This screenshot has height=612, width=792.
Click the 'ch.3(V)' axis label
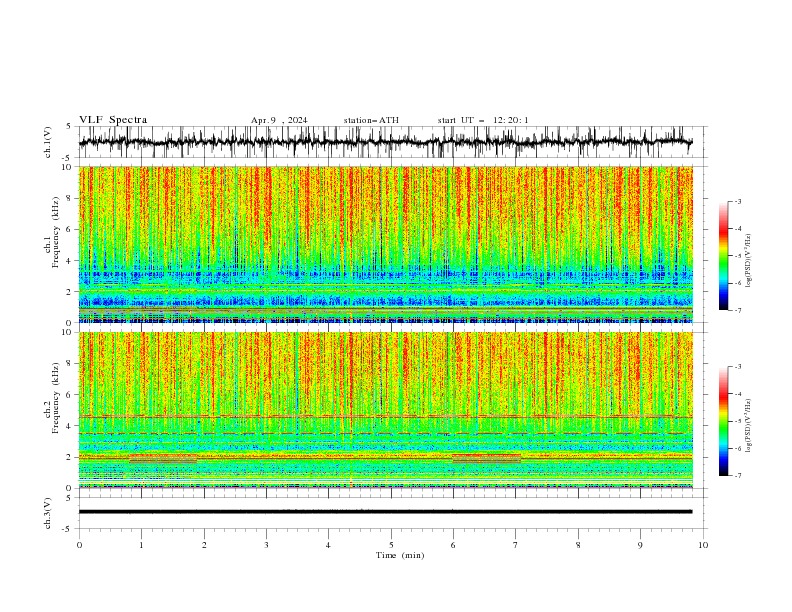point(48,513)
